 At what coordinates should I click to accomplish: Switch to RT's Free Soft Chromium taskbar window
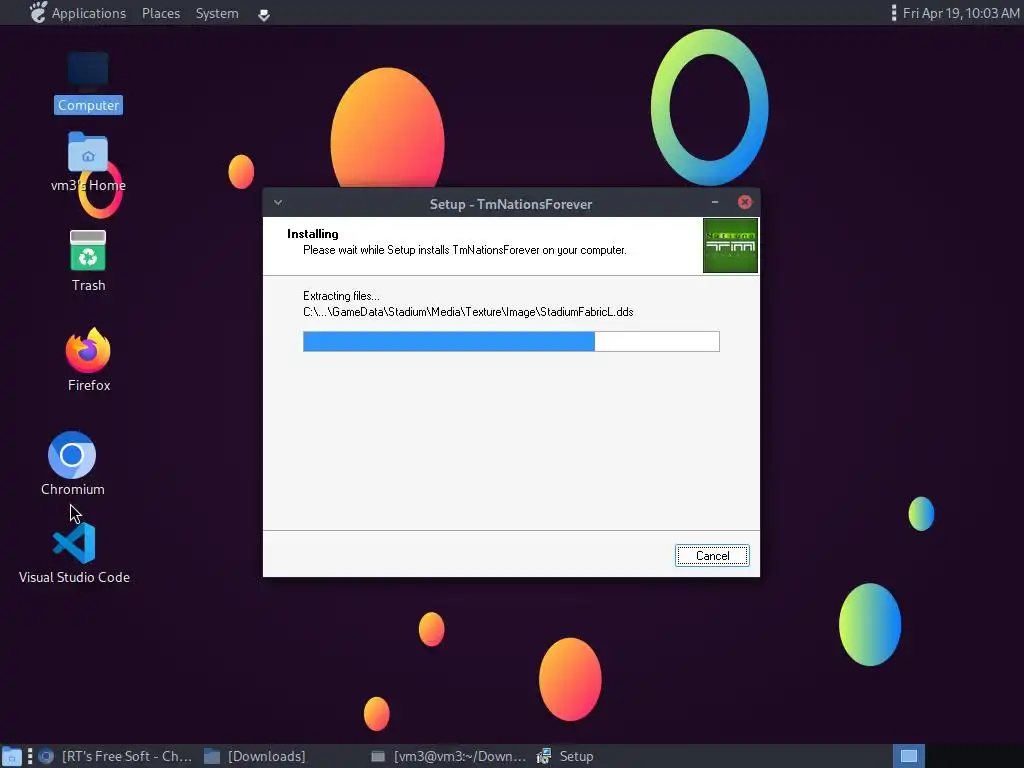tap(116, 756)
